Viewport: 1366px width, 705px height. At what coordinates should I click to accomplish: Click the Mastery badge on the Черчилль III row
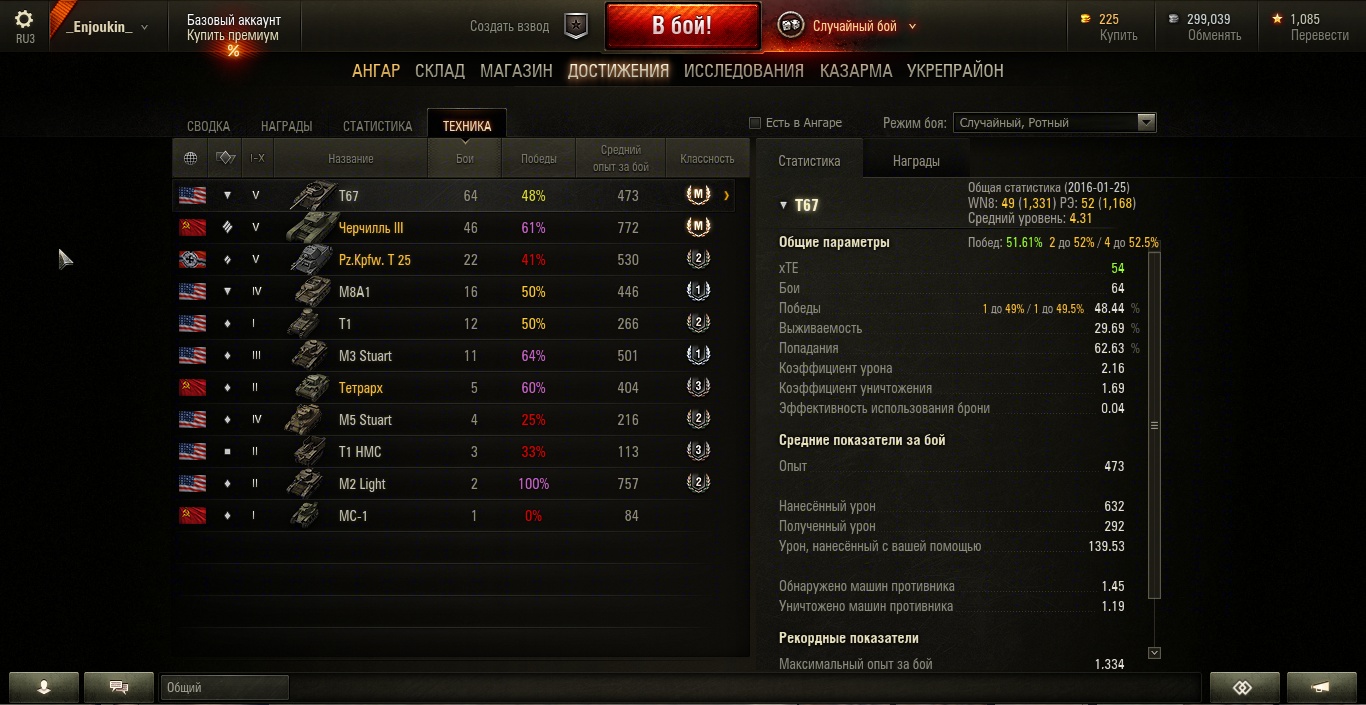697,227
